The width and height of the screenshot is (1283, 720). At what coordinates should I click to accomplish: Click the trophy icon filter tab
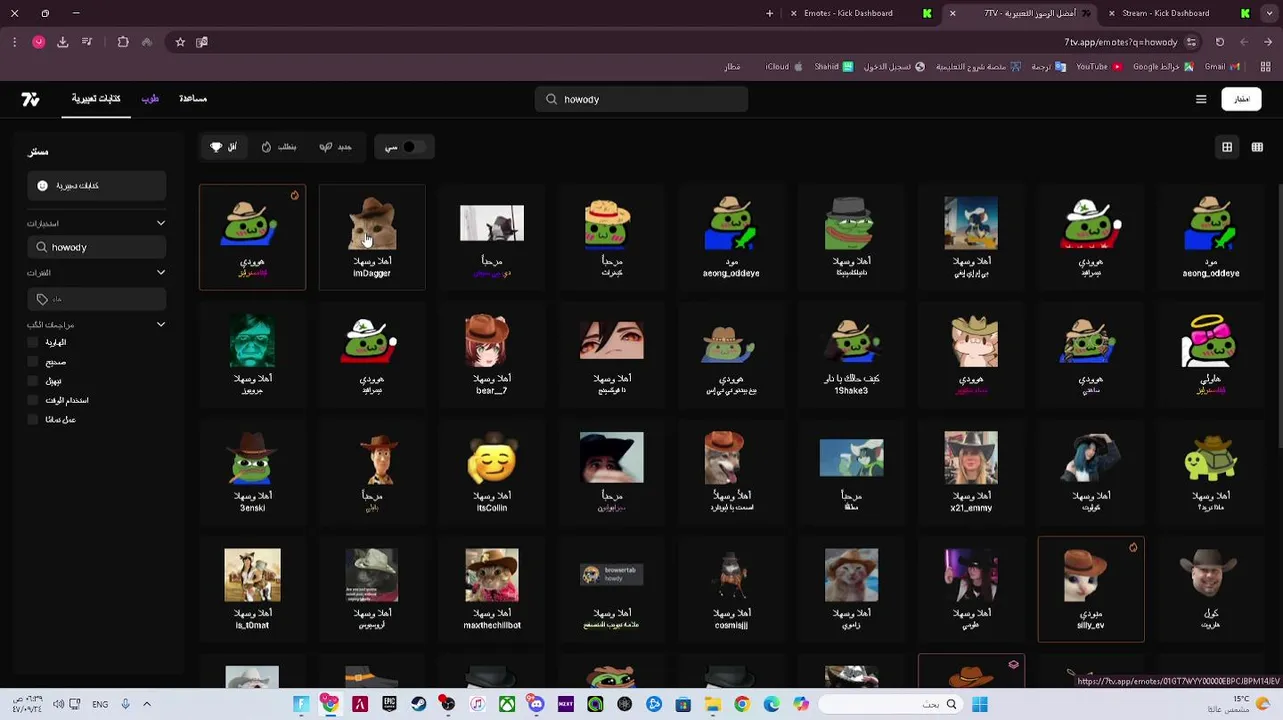pyautogui.click(x=224, y=147)
